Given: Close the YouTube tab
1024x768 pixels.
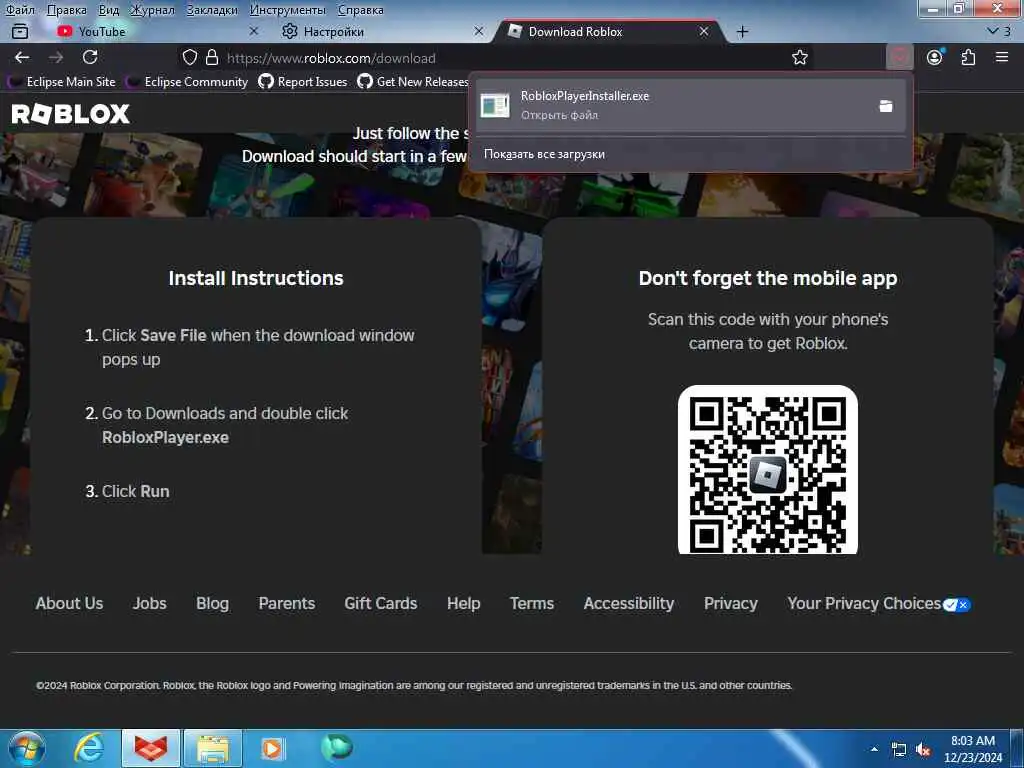Looking at the screenshot, I should tap(254, 31).
